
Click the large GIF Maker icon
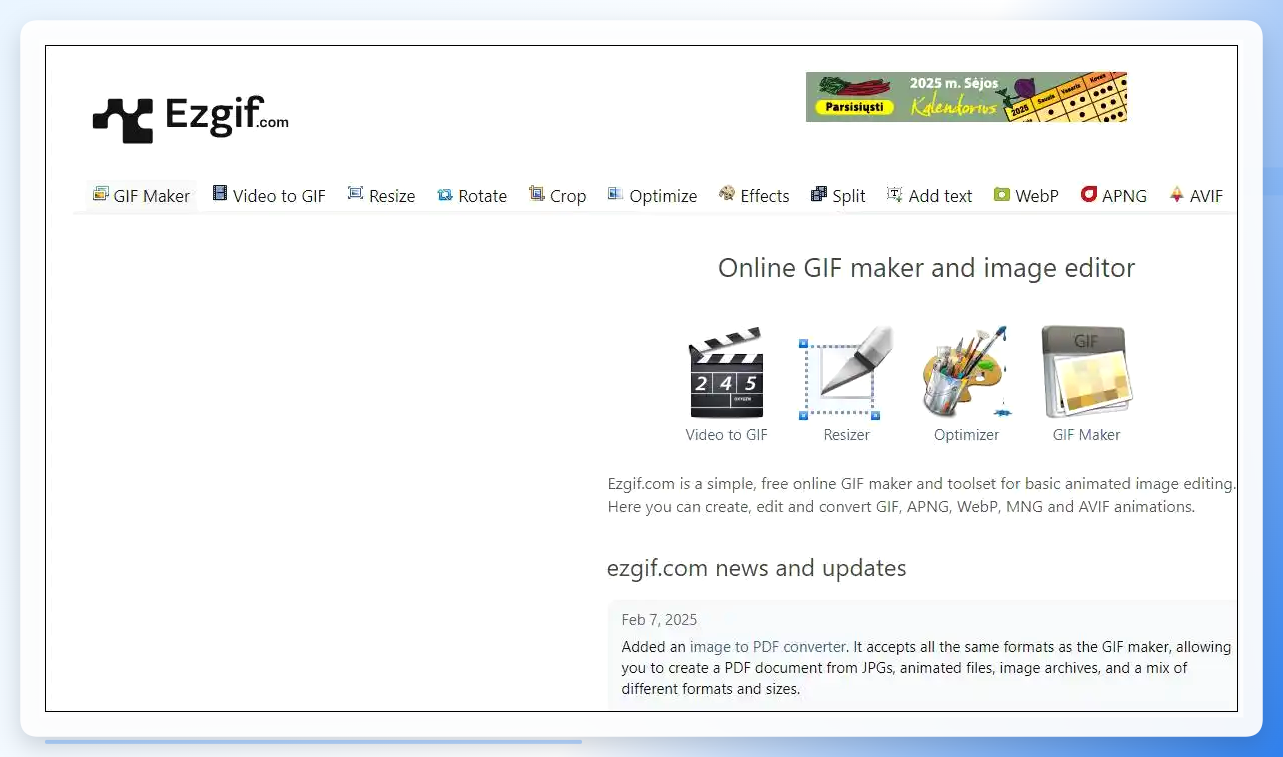pyautogui.click(x=1087, y=372)
